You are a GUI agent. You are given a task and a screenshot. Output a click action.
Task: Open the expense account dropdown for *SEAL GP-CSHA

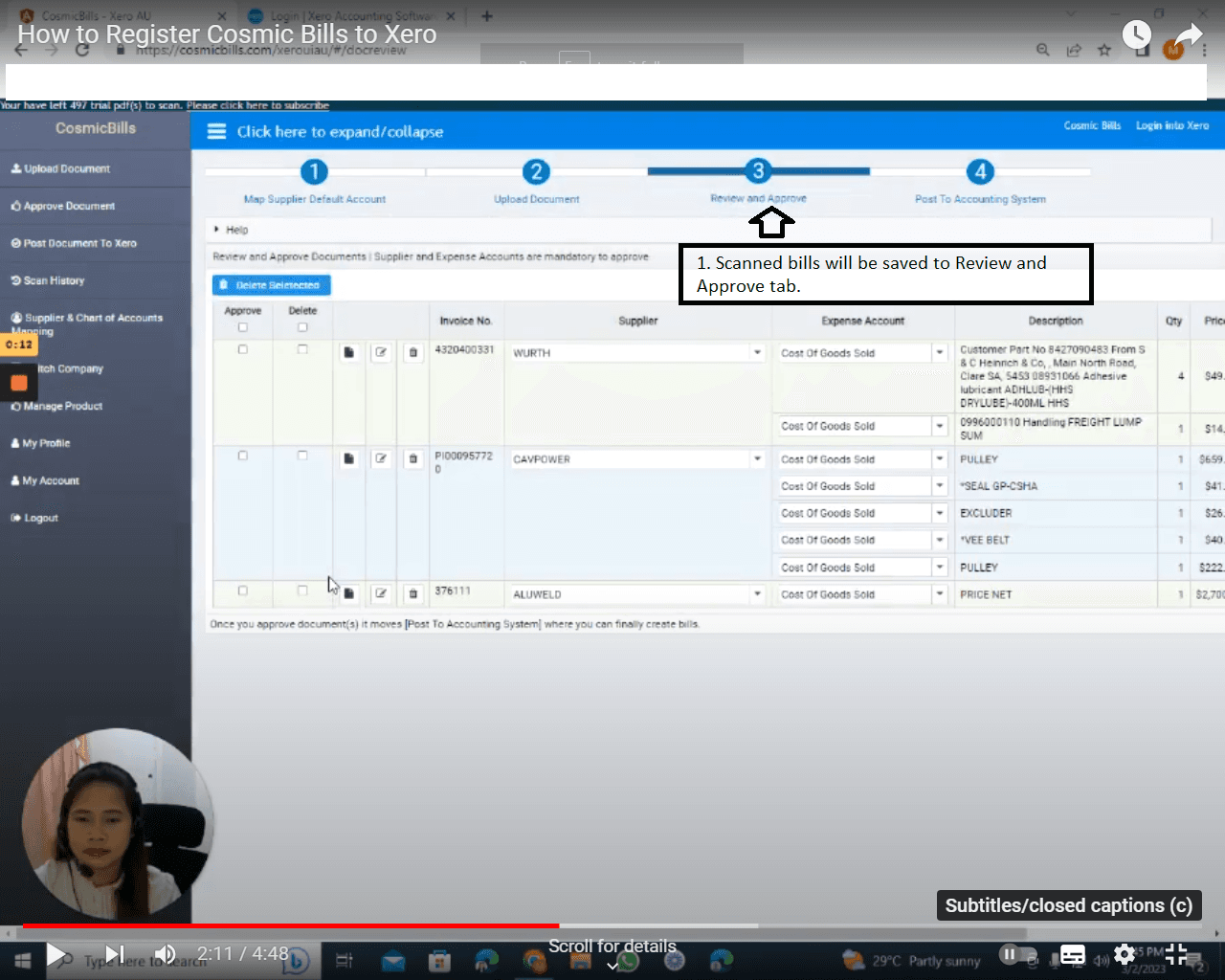(940, 486)
